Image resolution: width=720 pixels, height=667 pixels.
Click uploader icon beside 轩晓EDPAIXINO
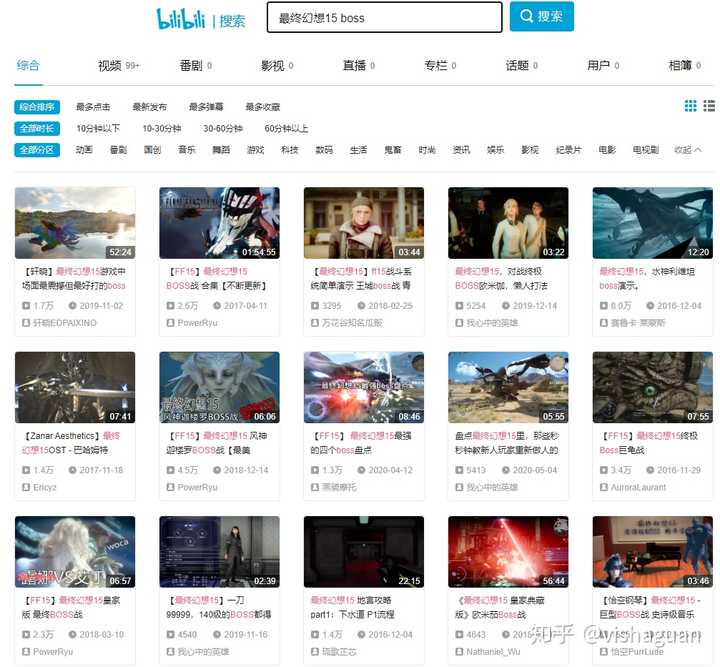(26, 323)
